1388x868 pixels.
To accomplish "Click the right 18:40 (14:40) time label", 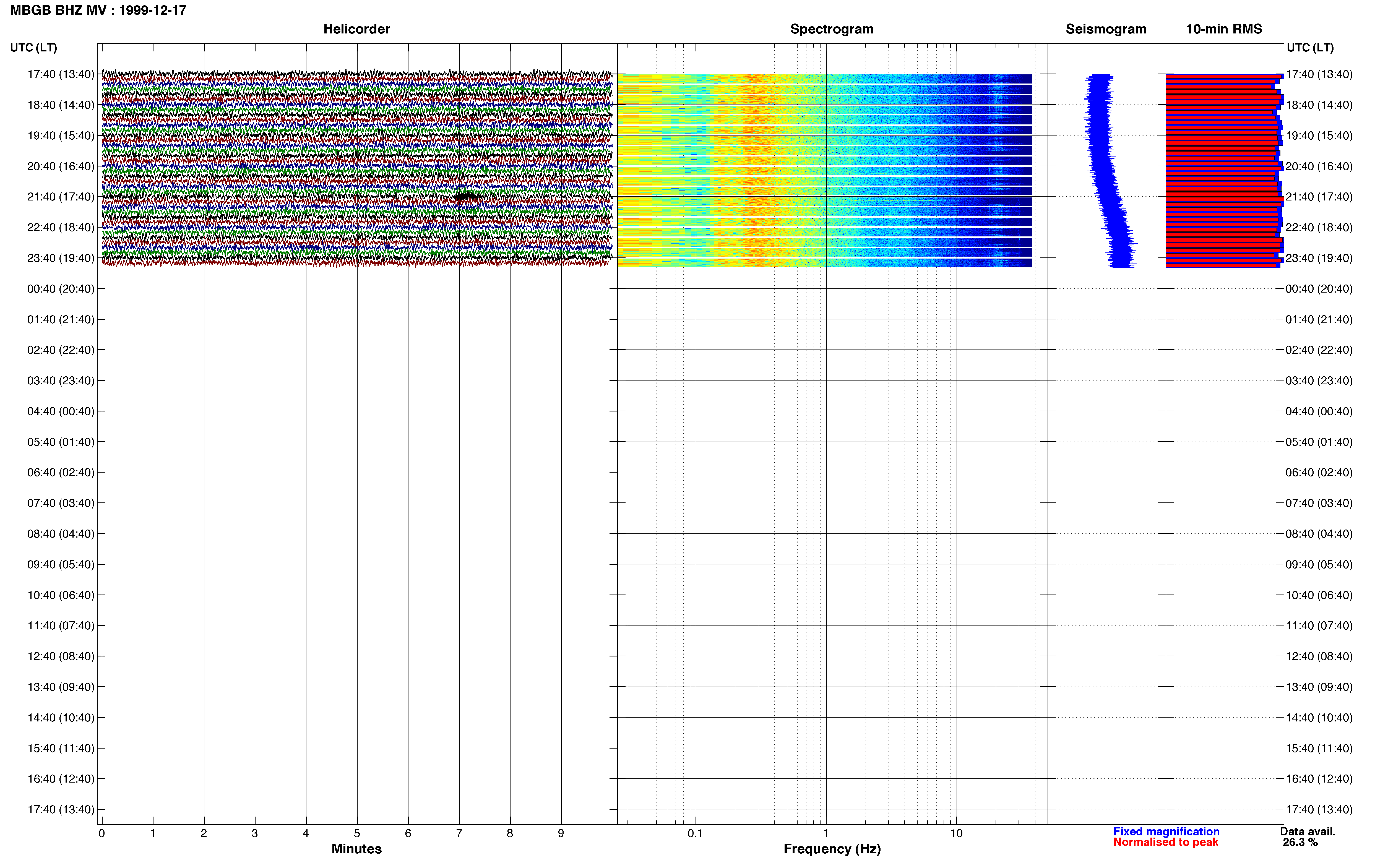I will pos(1319,105).
